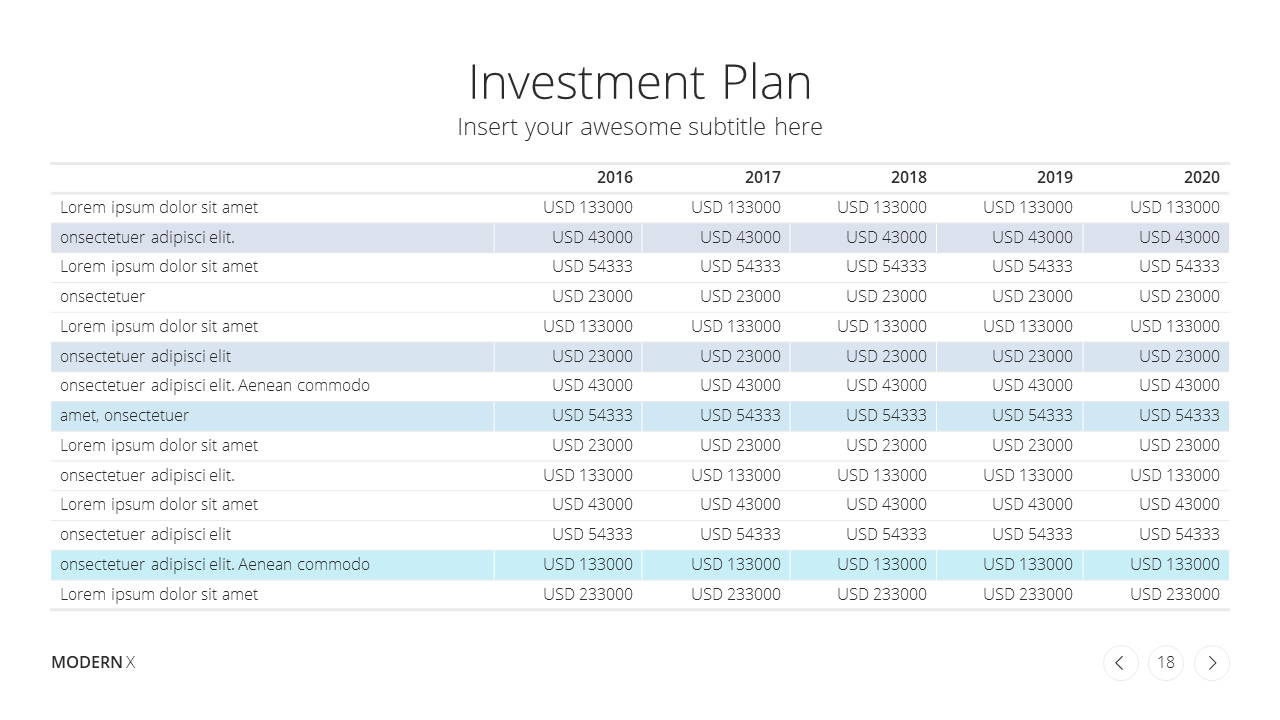Click the first 'Lorem ipsum dolor sit amet' row

pos(640,207)
